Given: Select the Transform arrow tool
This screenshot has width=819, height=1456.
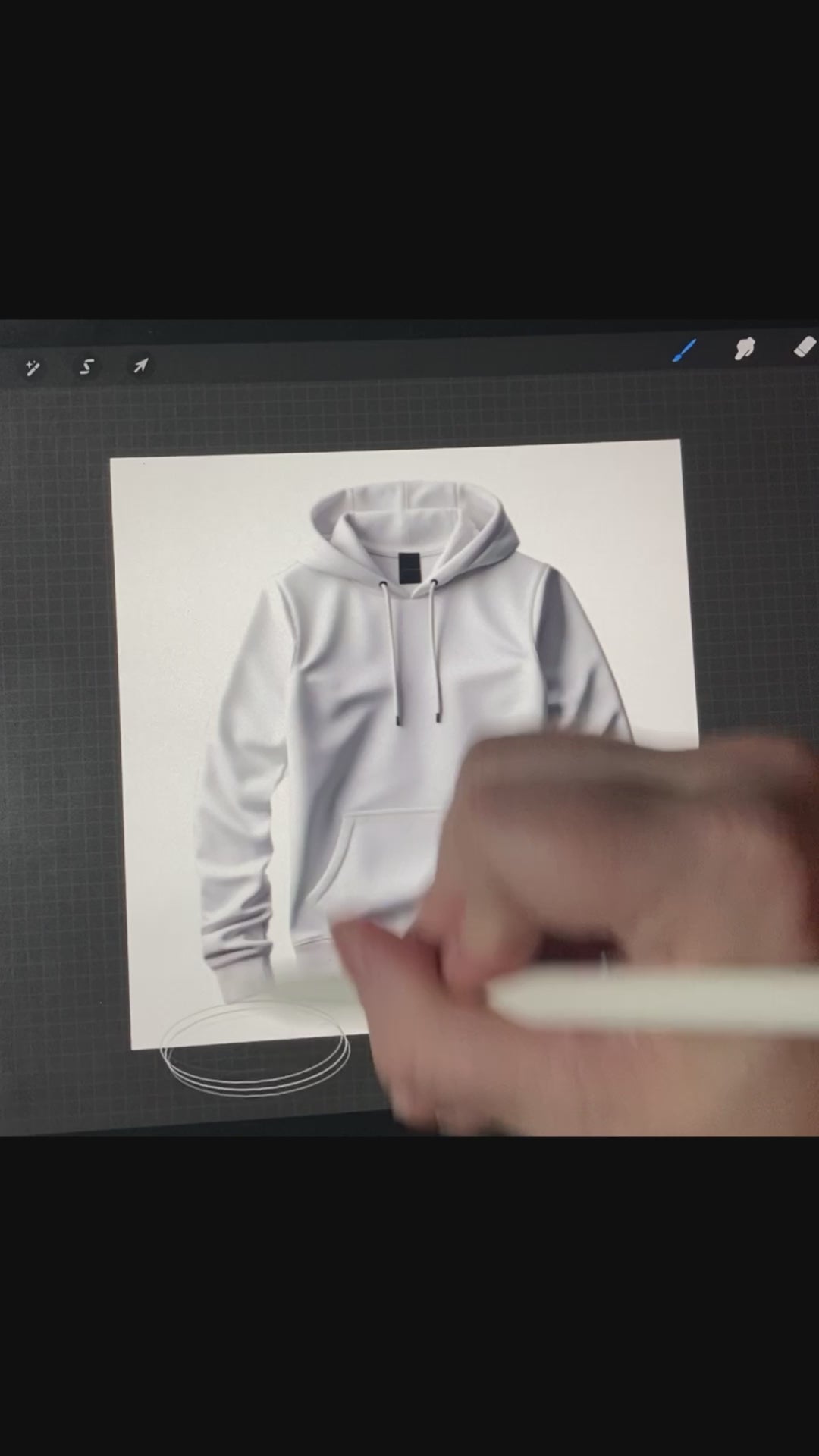Looking at the screenshot, I should [x=140, y=366].
